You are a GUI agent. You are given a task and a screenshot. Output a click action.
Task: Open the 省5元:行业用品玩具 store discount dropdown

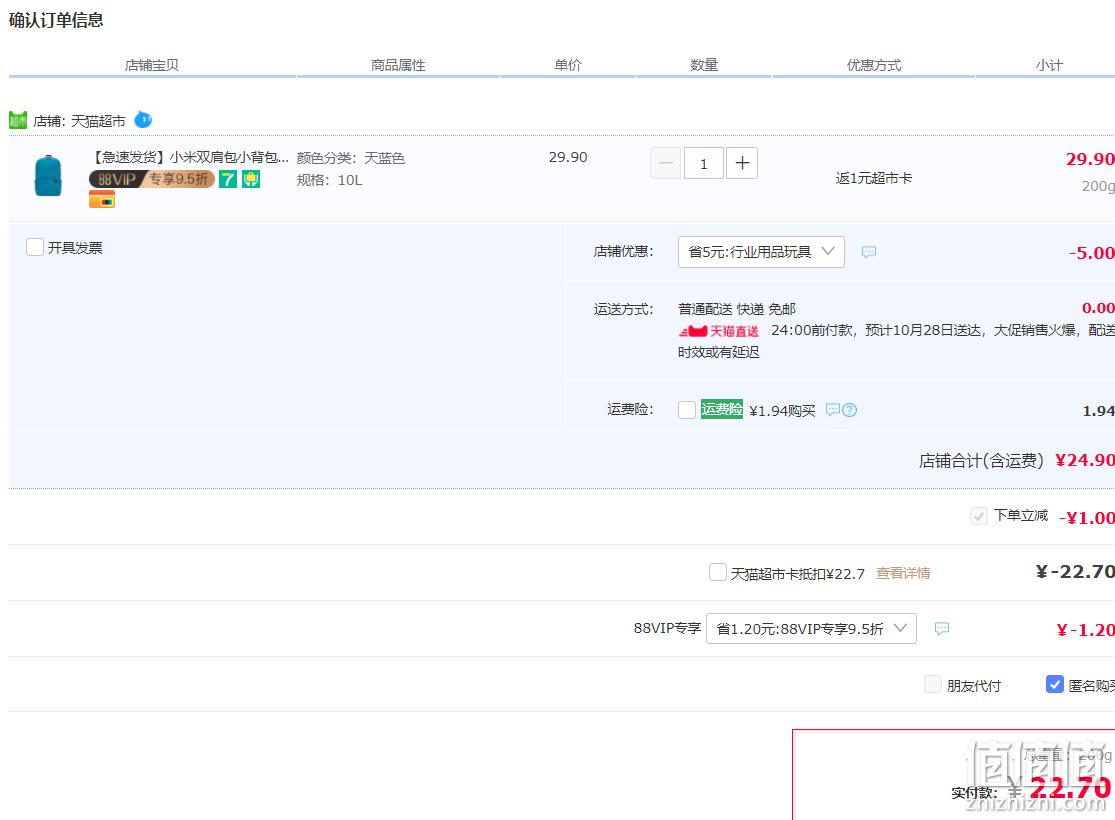pos(762,252)
